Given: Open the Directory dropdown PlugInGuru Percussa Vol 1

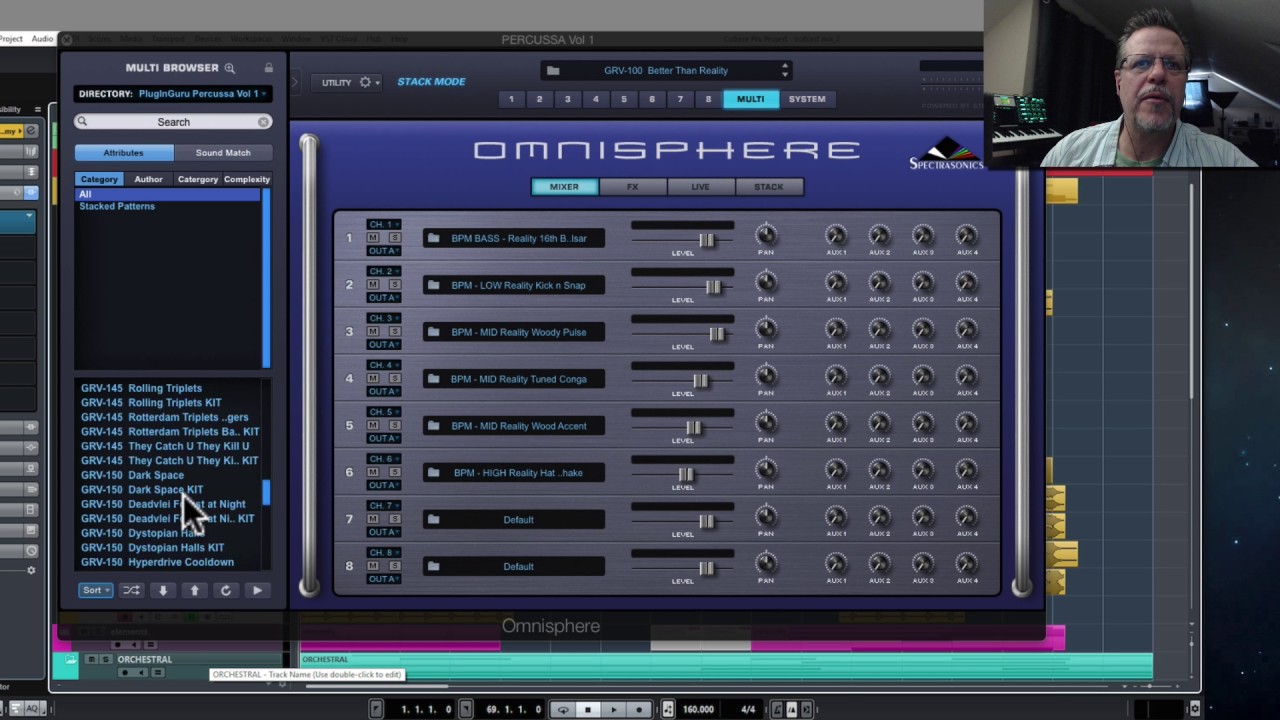Looking at the screenshot, I should (173, 94).
